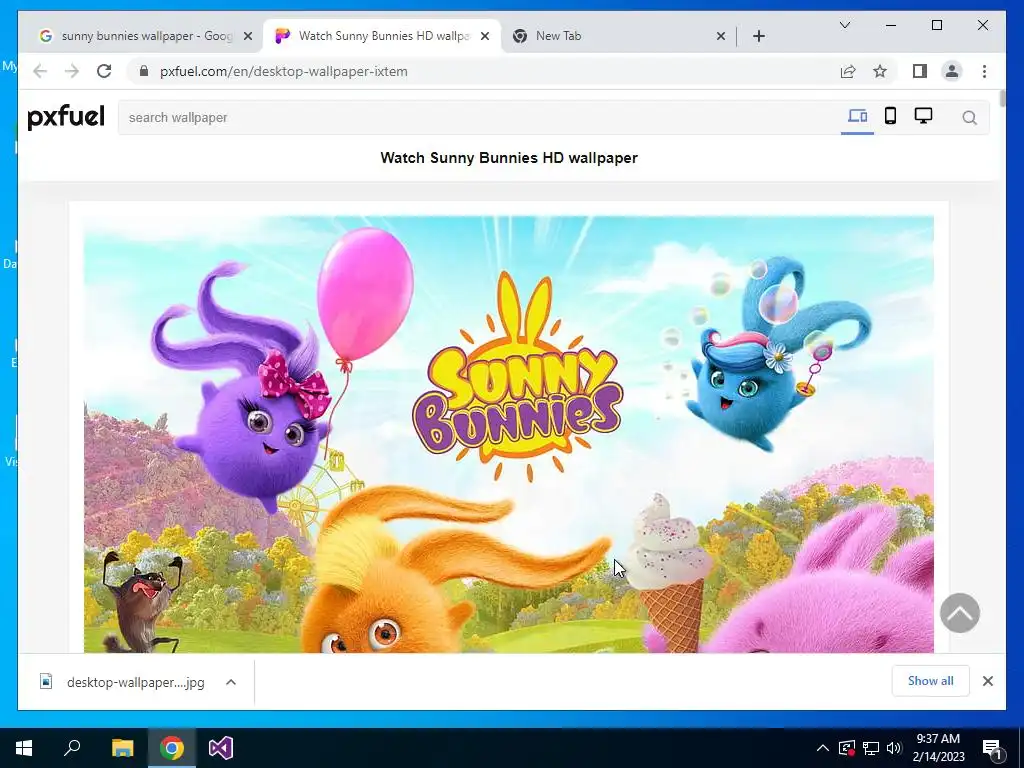
Task: Click the padlock site info icon
Action: (144, 71)
